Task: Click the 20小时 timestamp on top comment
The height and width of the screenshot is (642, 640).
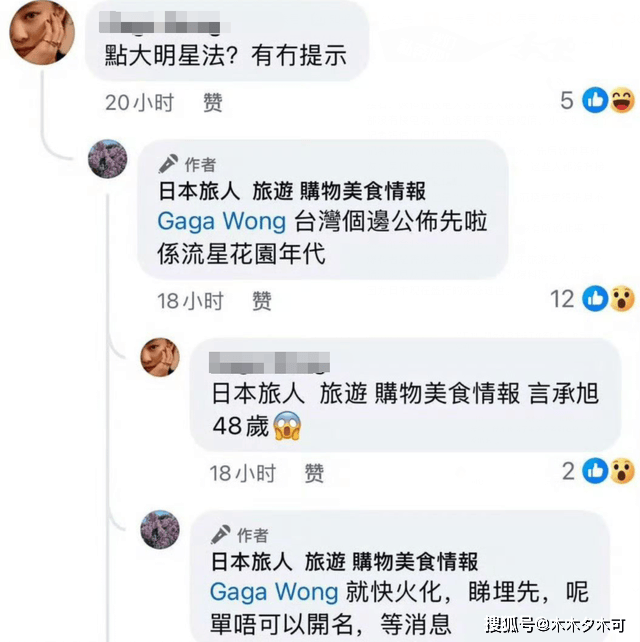Action: pyautogui.click(x=140, y=102)
